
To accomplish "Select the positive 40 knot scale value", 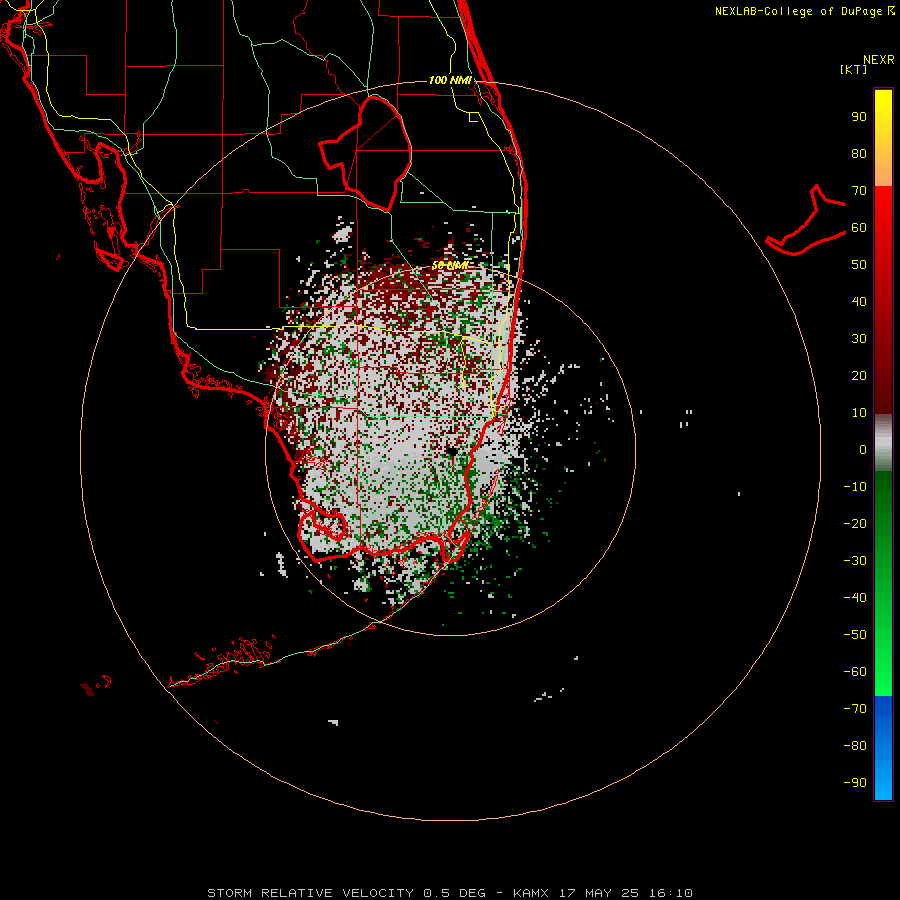I will point(859,301).
